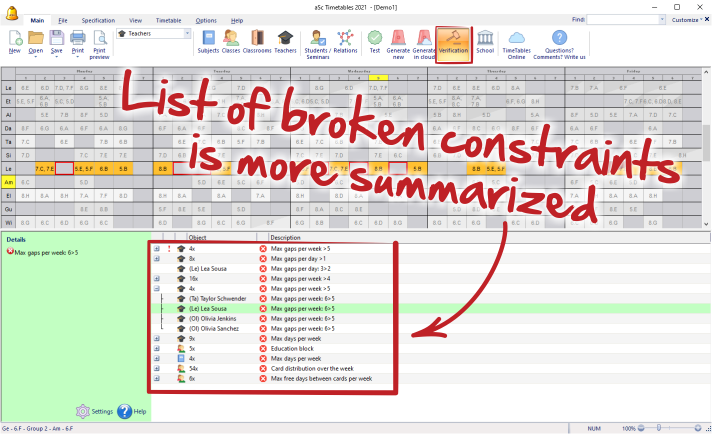712x434 pixels.
Task: Open TimeTables Online
Action: tap(516, 45)
